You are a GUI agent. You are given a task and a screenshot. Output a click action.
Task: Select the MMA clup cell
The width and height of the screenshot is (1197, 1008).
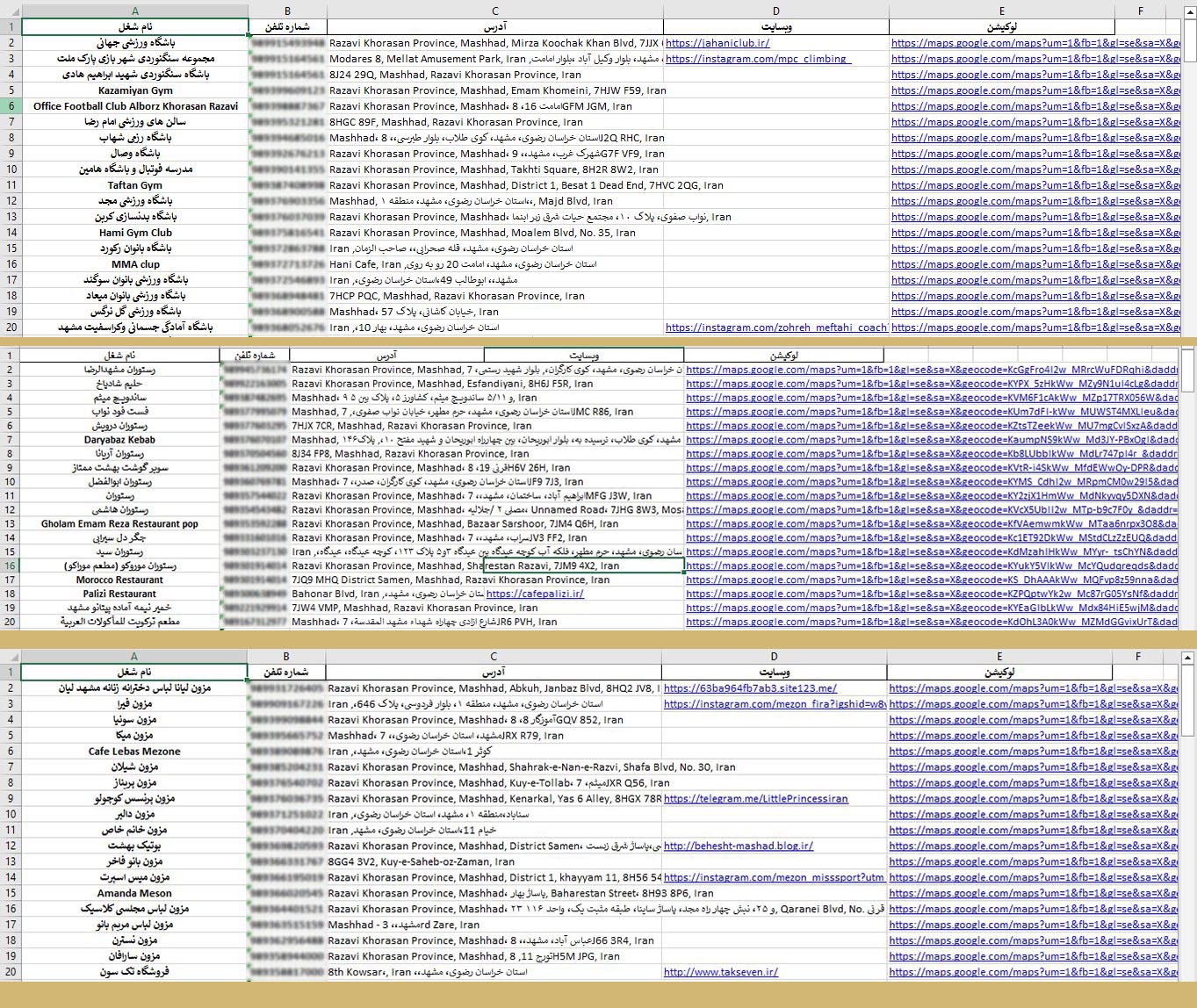click(x=135, y=264)
